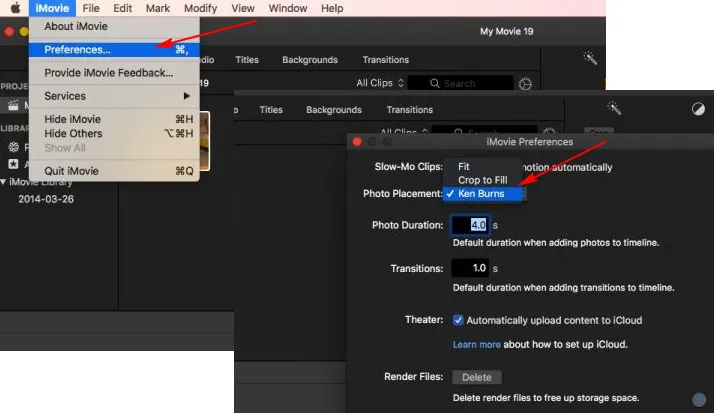Open the All Clips filter dropdown
Viewport: 715px width, 413px height.
point(380,83)
